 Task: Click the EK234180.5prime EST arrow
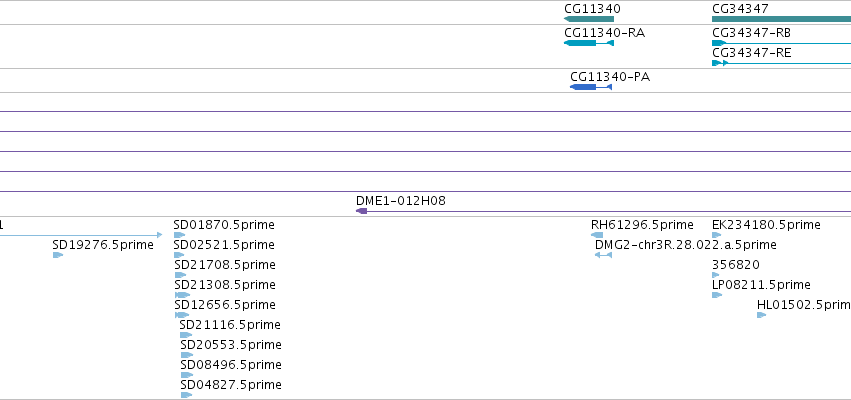[716, 235]
